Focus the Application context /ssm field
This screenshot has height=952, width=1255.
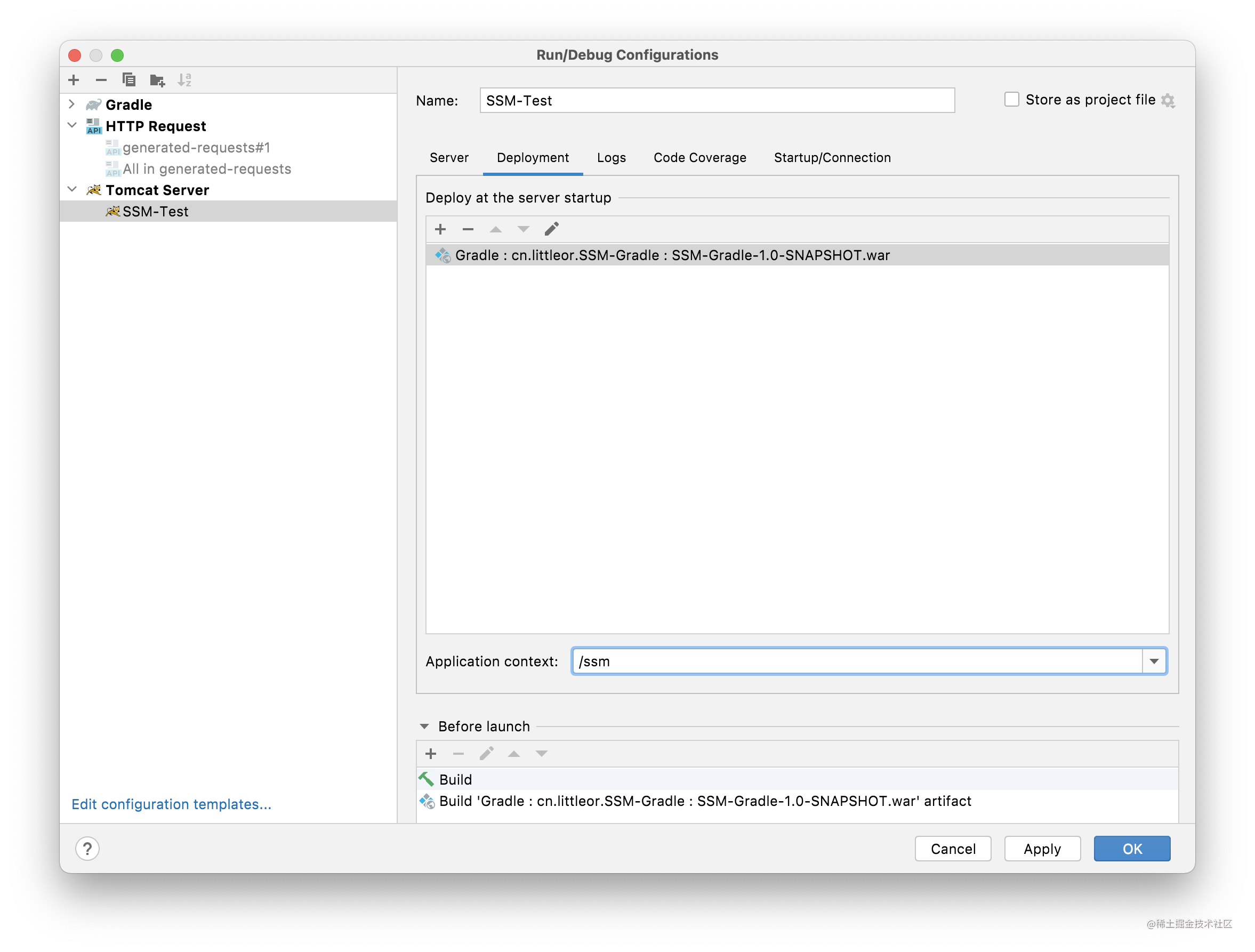pyautogui.click(x=857, y=661)
